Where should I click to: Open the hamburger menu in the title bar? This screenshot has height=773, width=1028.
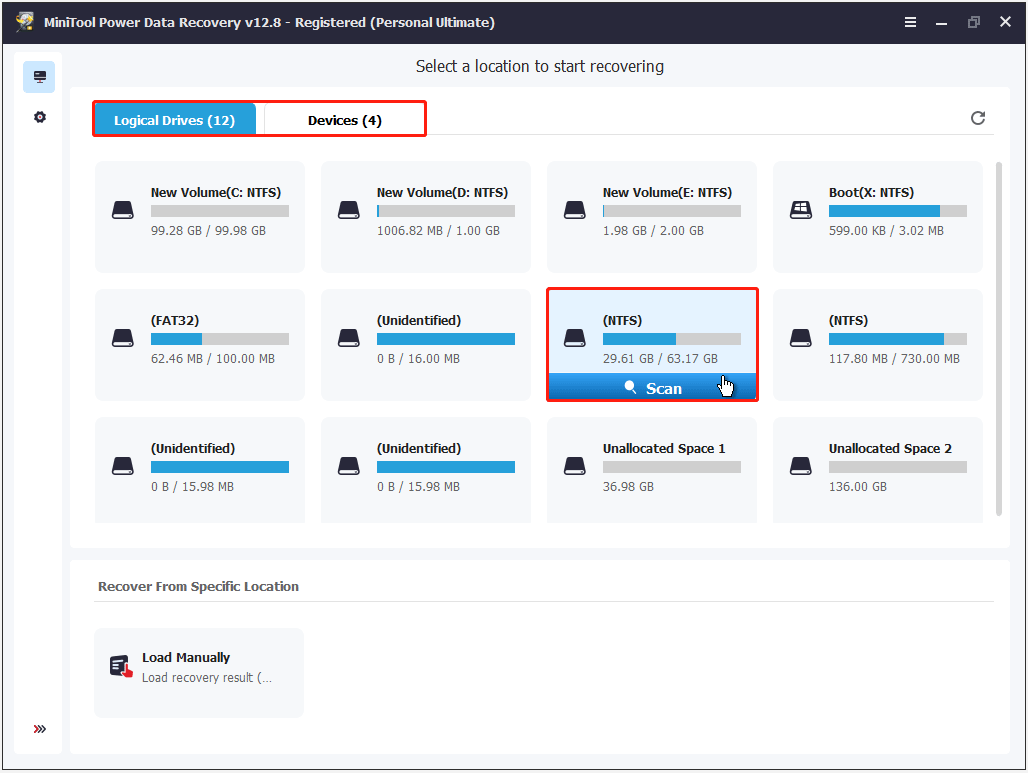[910, 21]
